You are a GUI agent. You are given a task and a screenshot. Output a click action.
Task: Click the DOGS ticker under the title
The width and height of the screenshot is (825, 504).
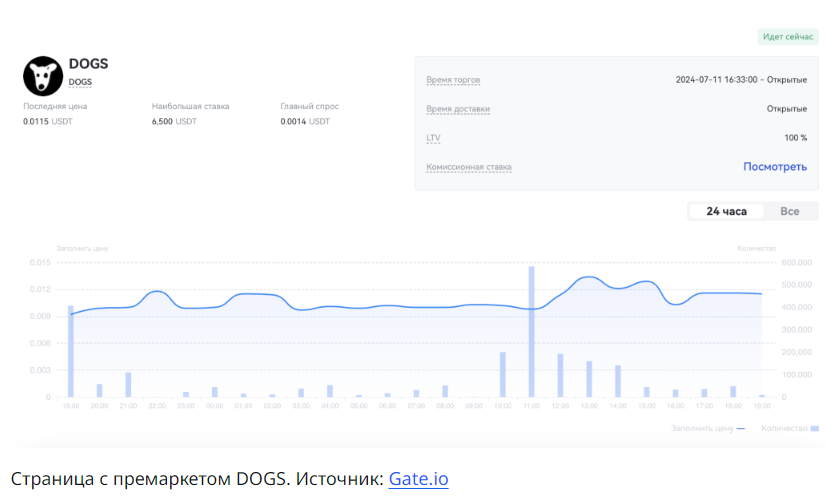(80, 82)
